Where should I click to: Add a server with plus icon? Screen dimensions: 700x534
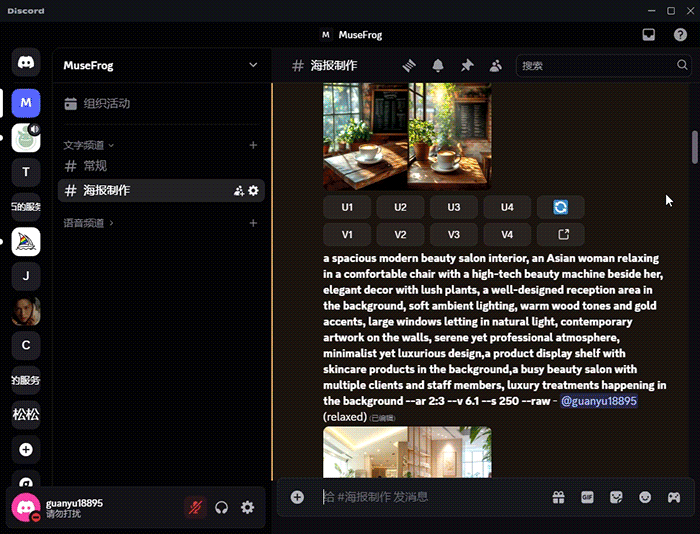click(x=26, y=449)
